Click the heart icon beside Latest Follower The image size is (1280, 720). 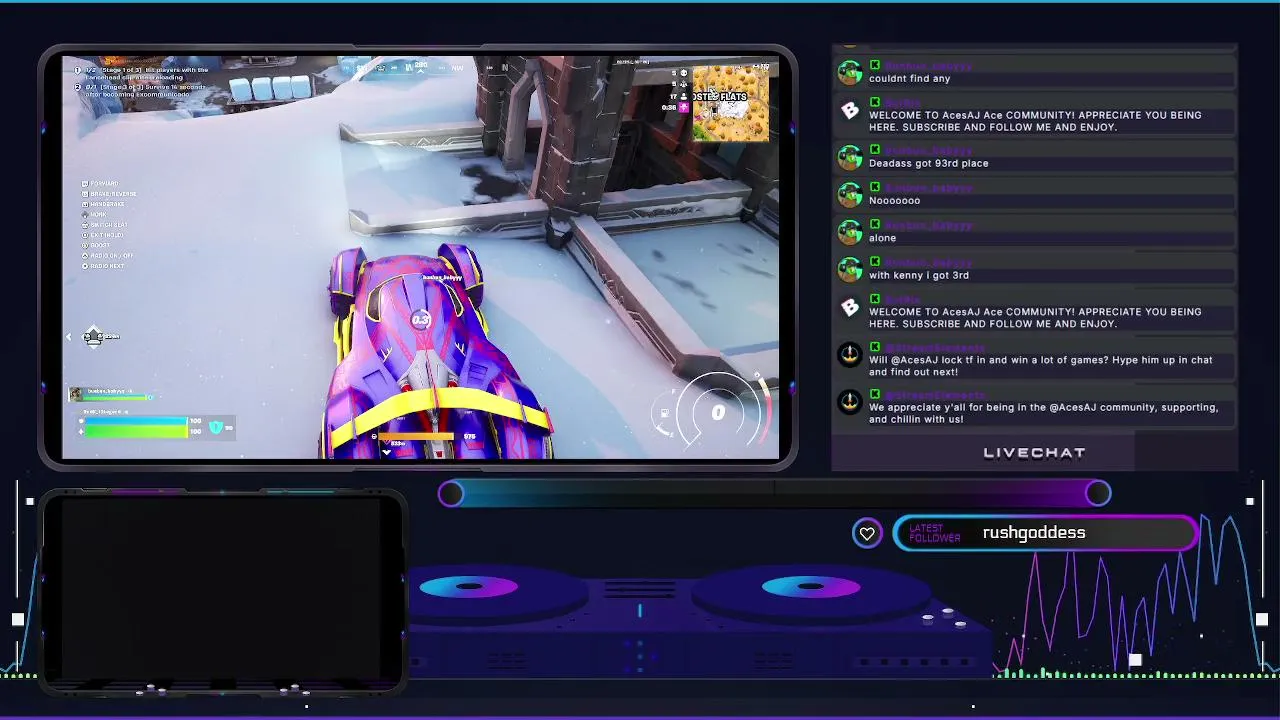pos(867,534)
